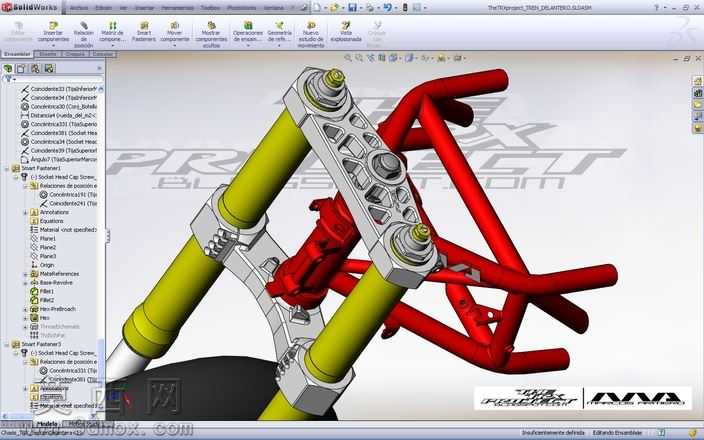Screen dimensions: 704x440
Task: Collapse Smart Fastener1 tree node
Action: point(7,168)
